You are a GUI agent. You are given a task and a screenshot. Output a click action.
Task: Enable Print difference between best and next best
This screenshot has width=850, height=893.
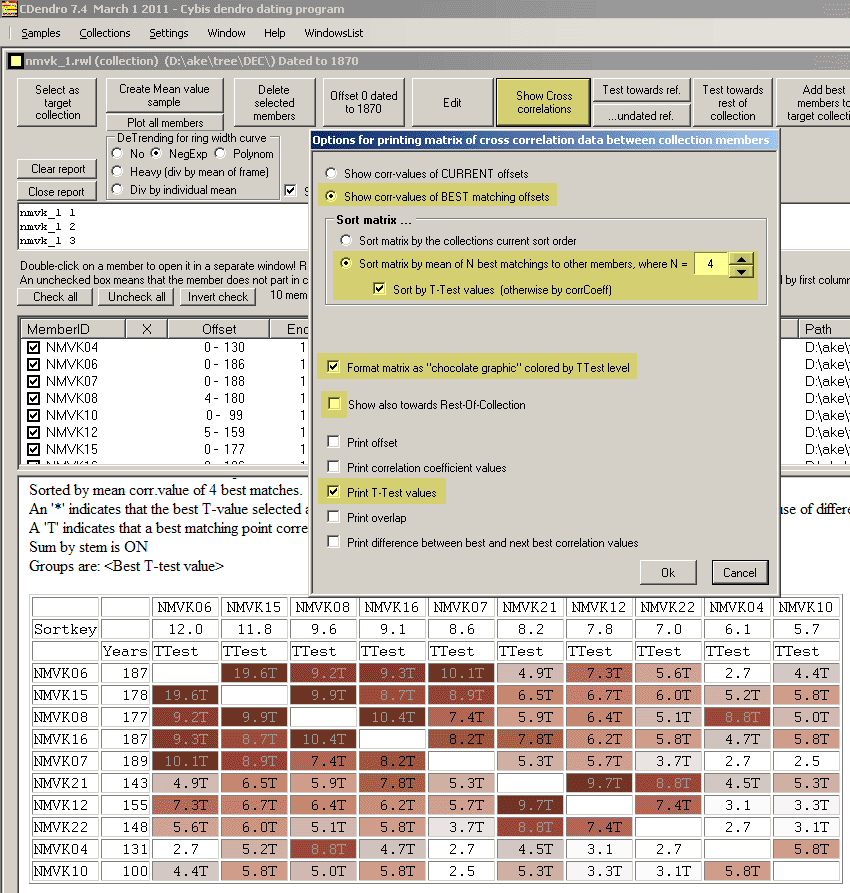coord(334,542)
